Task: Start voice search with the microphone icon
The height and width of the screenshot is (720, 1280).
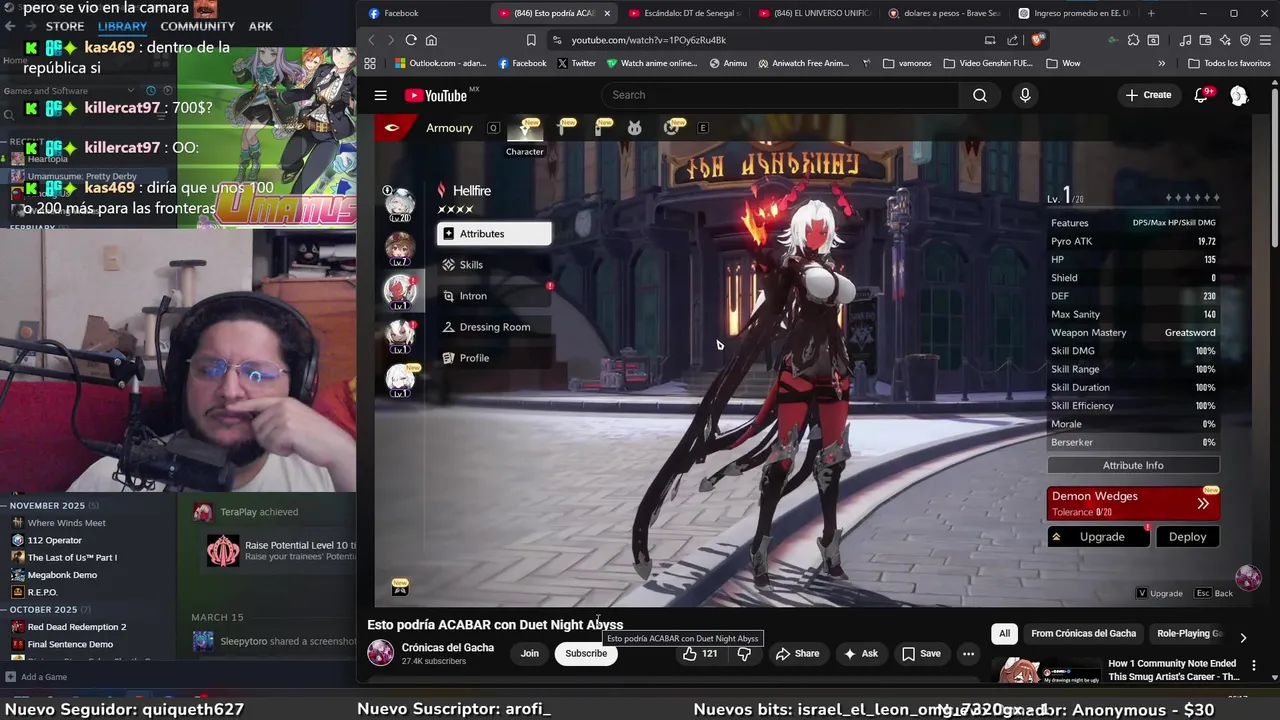Action: (x=1024, y=95)
